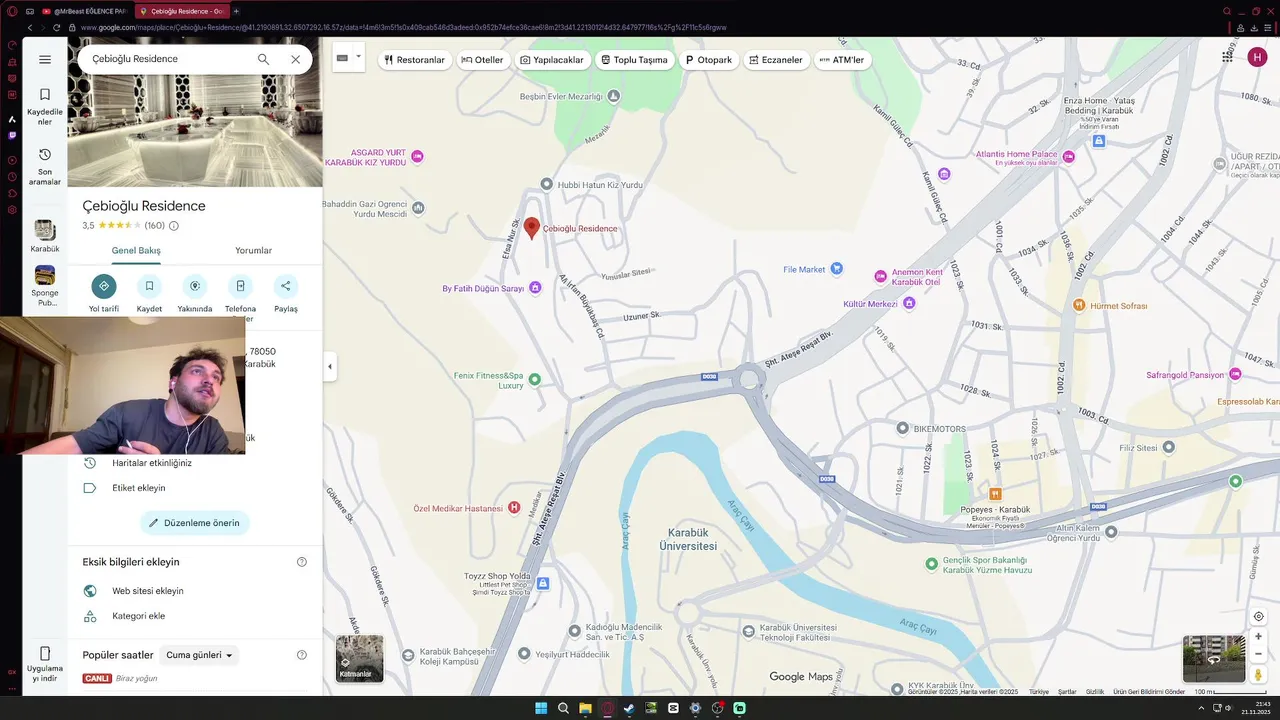1280x720 pixels.
Task: Click Ürün Geri Bildirimi Gönder link
Action: coord(1149,692)
